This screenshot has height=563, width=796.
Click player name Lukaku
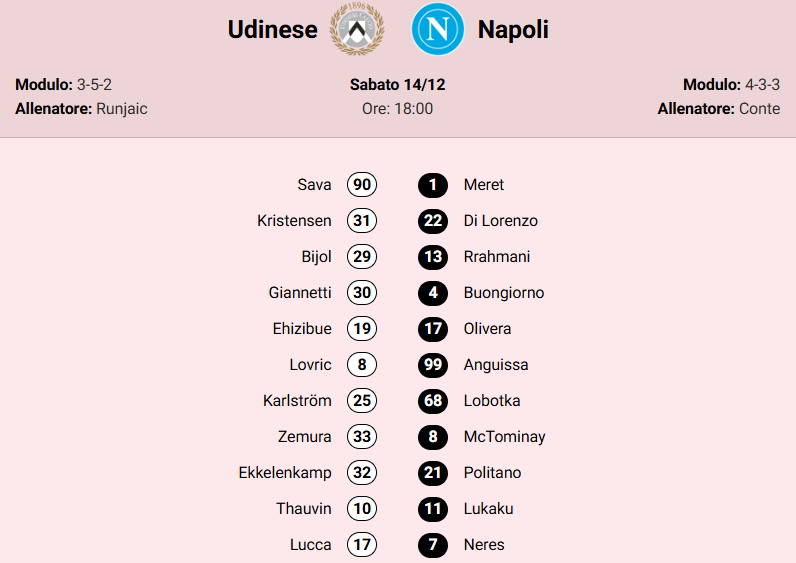pyautogui.click(x=488, y=509)
